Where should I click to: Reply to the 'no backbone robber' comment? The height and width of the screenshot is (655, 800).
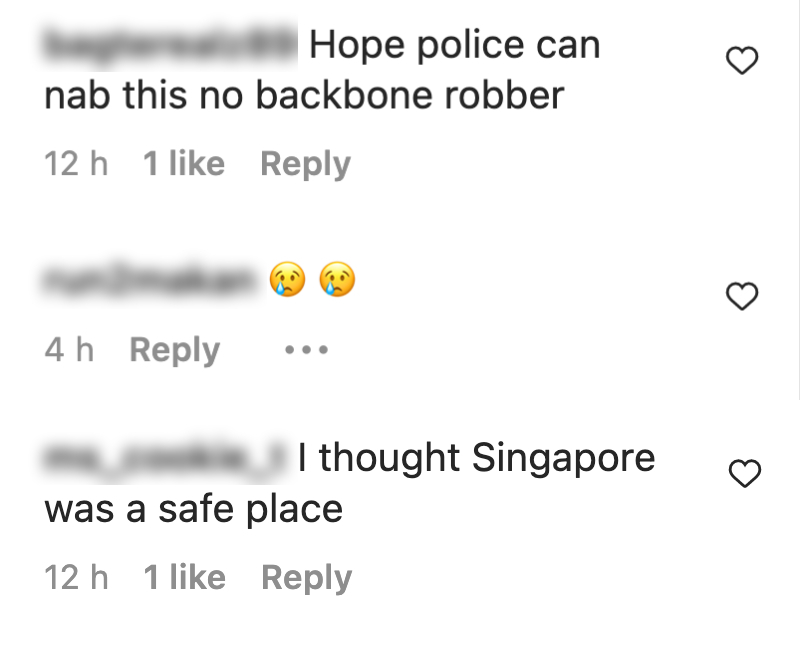(x=305, y=164)
